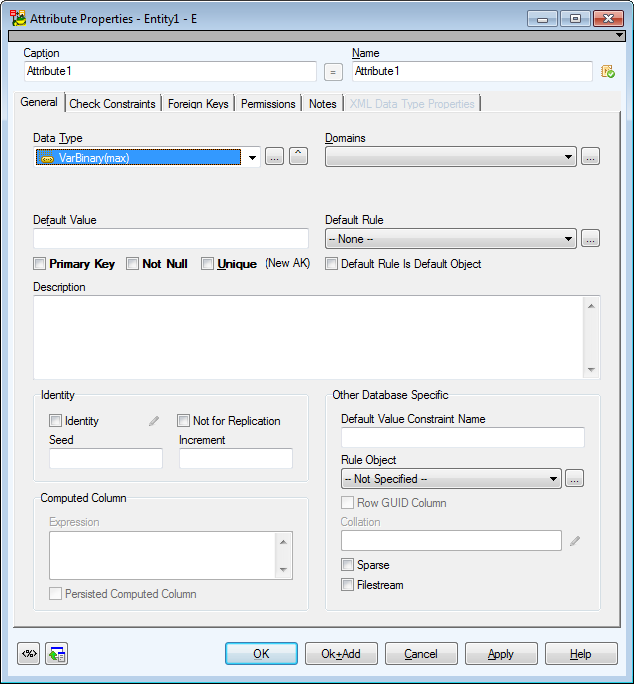Click the Expression scrollbar up arrow

[x=283, y=542]
